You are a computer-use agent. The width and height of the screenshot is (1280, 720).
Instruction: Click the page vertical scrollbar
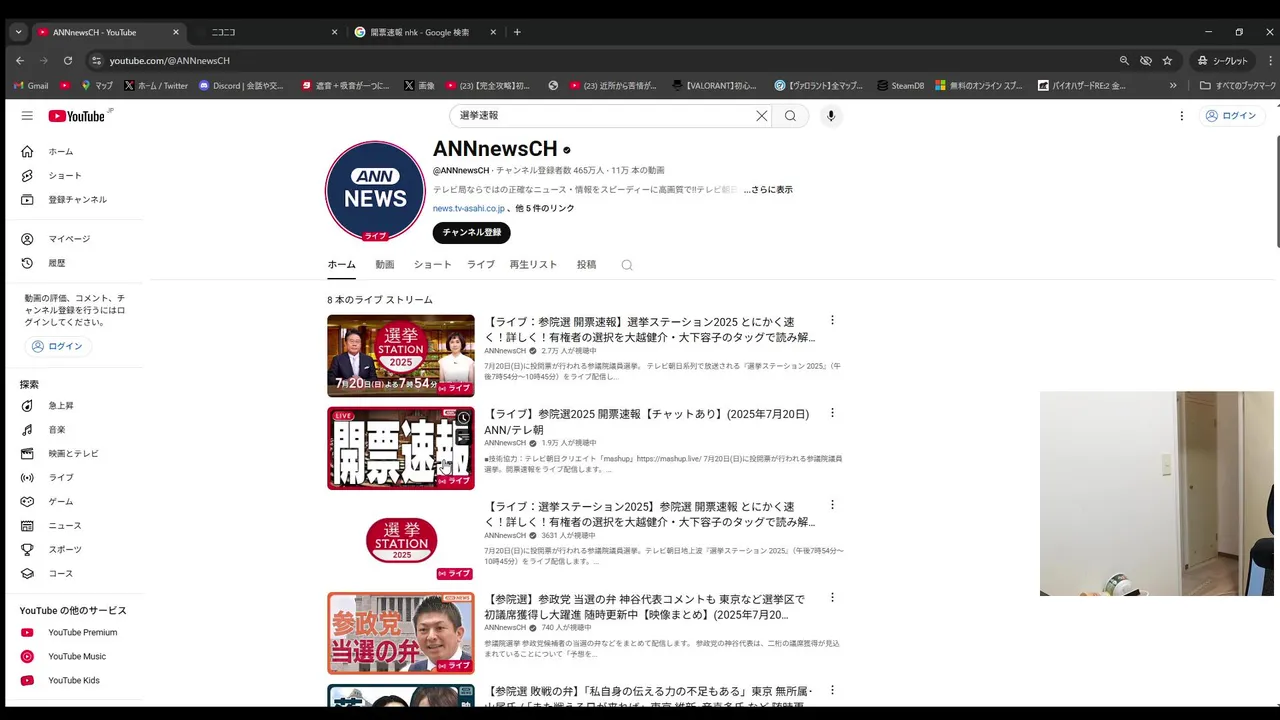pyautogui.click(x=1277, y=190)
